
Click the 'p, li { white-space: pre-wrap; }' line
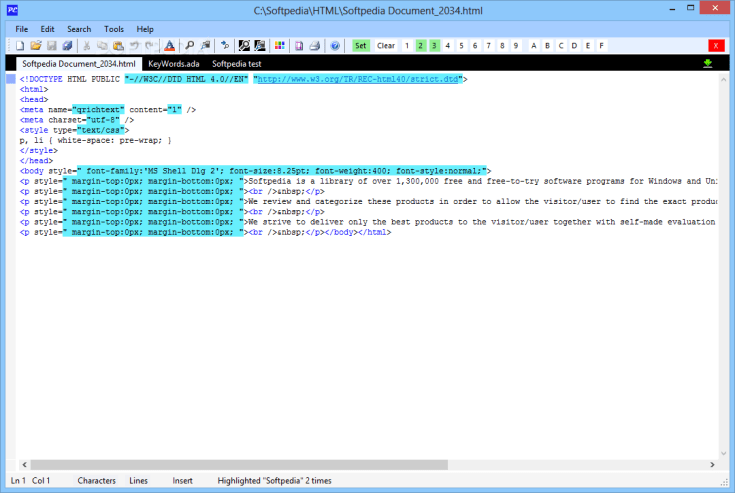pyautogui.click(x=96, y=140)
